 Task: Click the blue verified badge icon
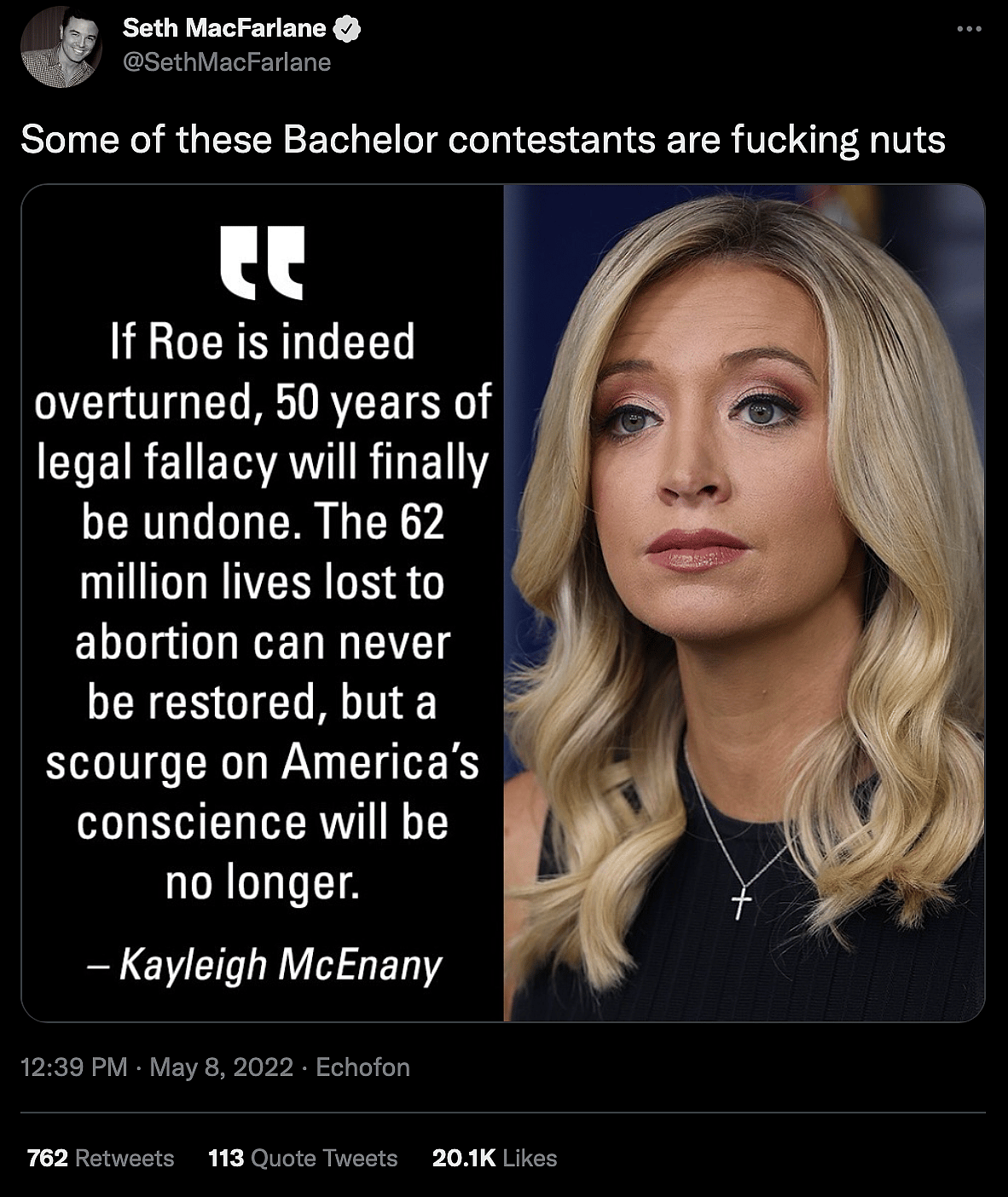[x=348, y=29]
